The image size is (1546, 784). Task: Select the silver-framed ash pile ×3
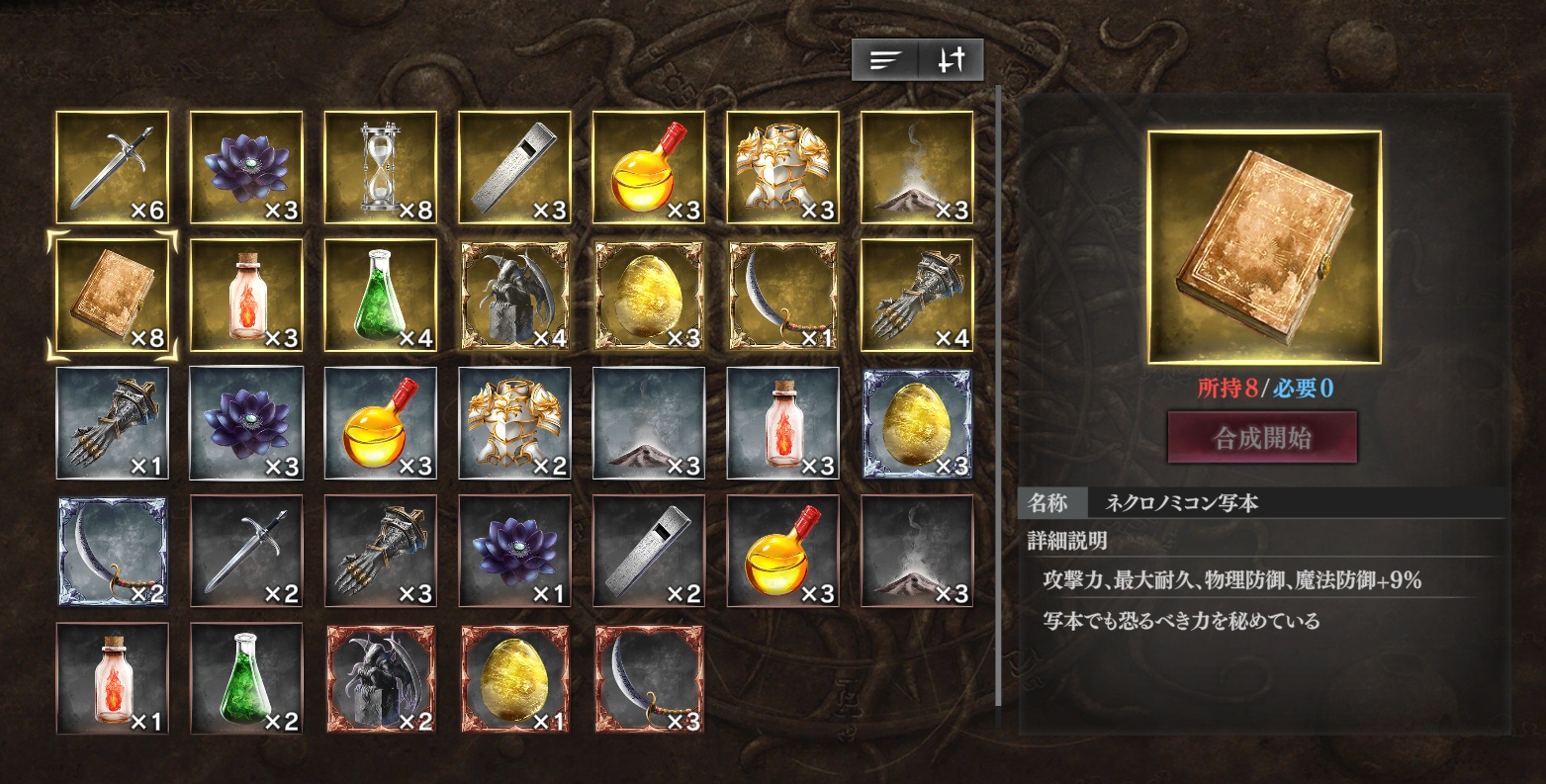pos(649,423)
